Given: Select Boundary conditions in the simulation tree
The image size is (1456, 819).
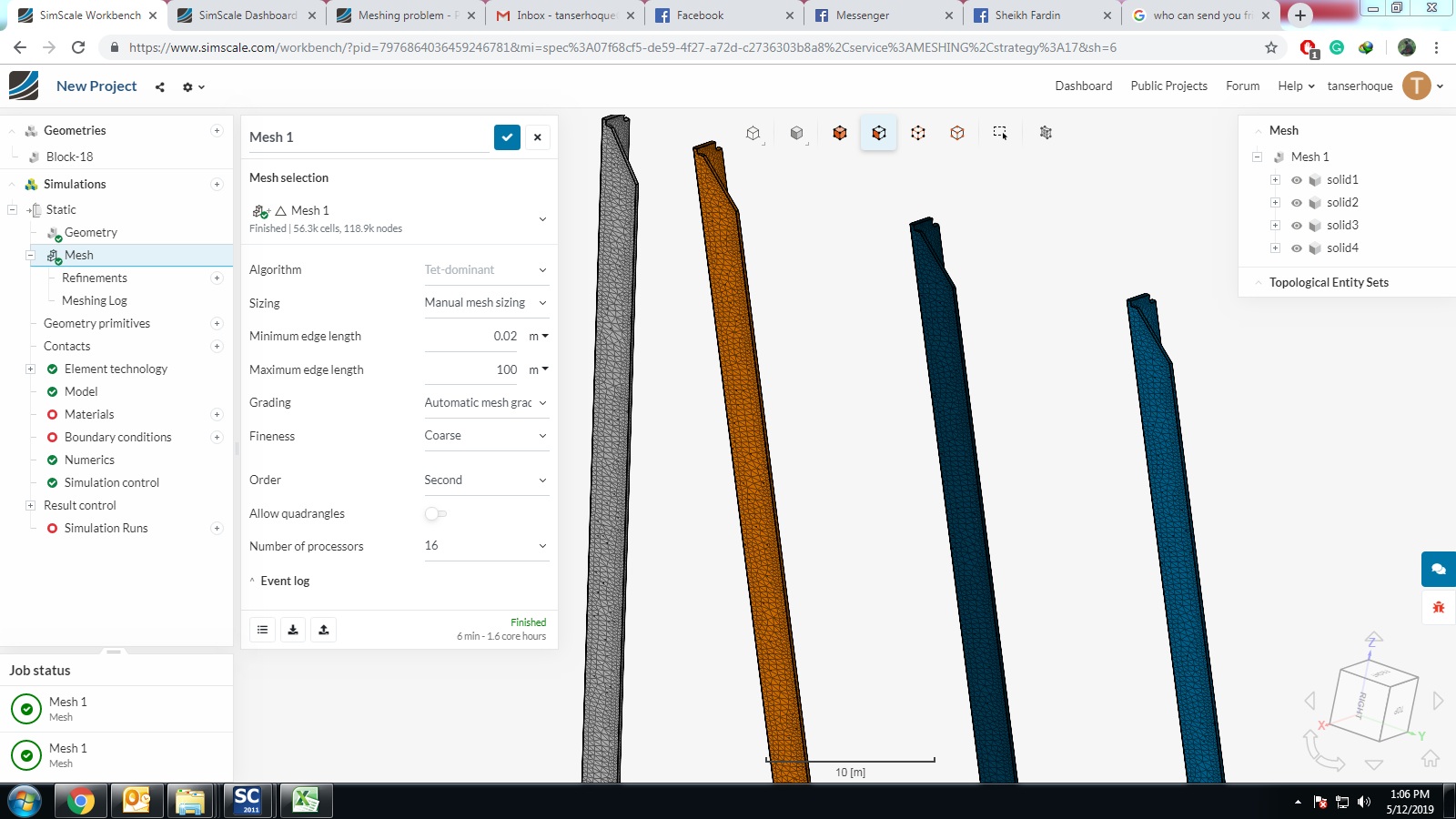Looking at the screenshot, I should pos(117,438).
